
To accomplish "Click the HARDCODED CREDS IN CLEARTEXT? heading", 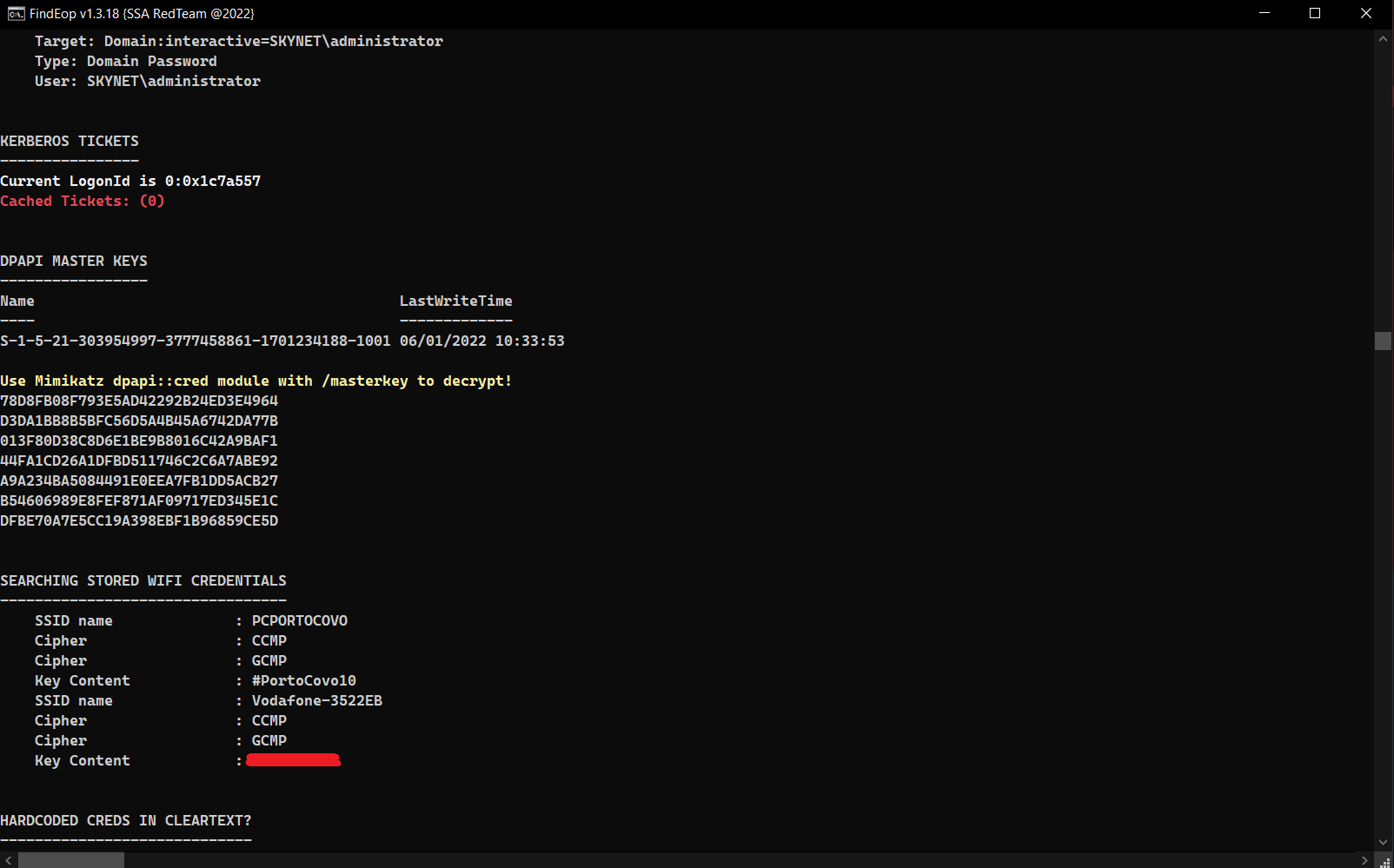I will click(126, 819).
